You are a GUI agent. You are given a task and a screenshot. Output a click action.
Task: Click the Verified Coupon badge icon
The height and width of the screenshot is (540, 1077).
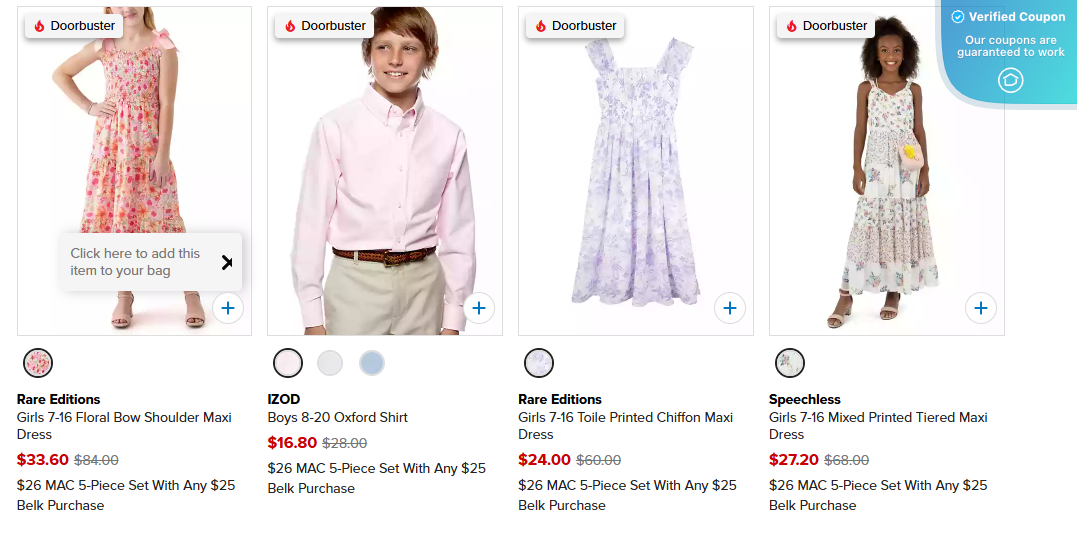1010,80
